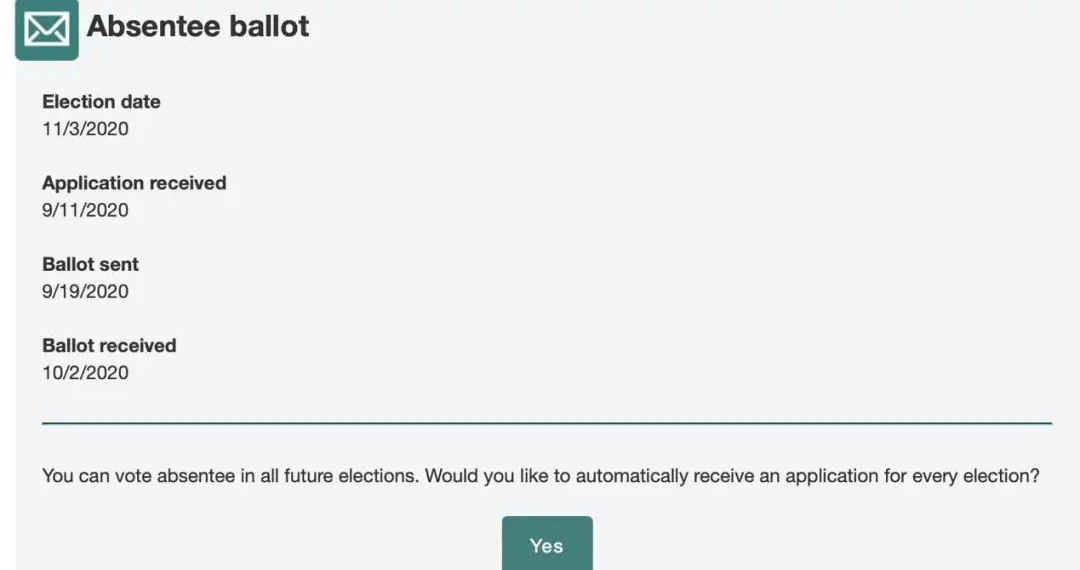Click the Election date label
Viewport: 1080px width, 570px height.
point(101,102)
